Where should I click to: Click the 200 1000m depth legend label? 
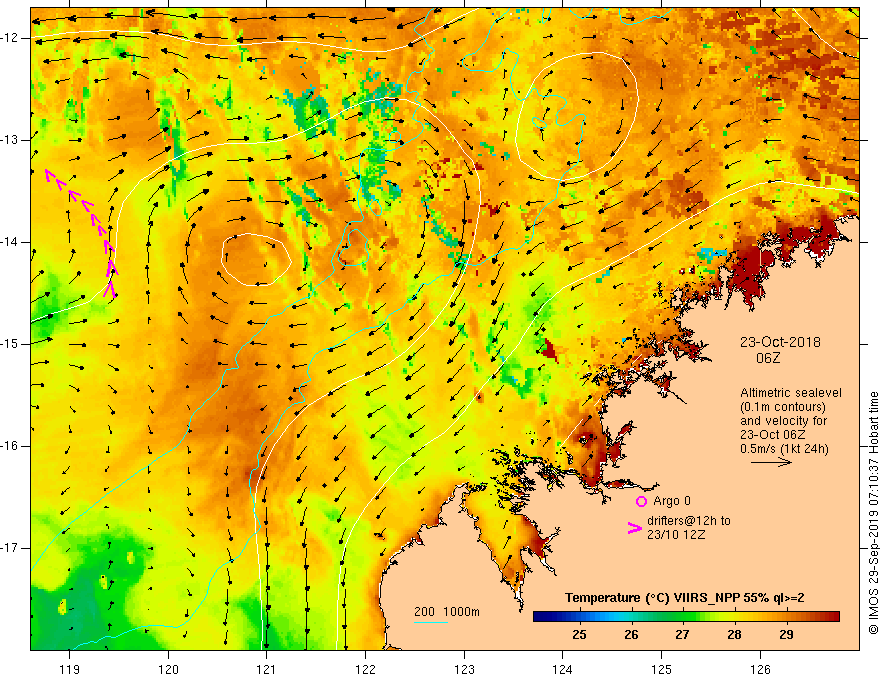click(x=447, y=612)
